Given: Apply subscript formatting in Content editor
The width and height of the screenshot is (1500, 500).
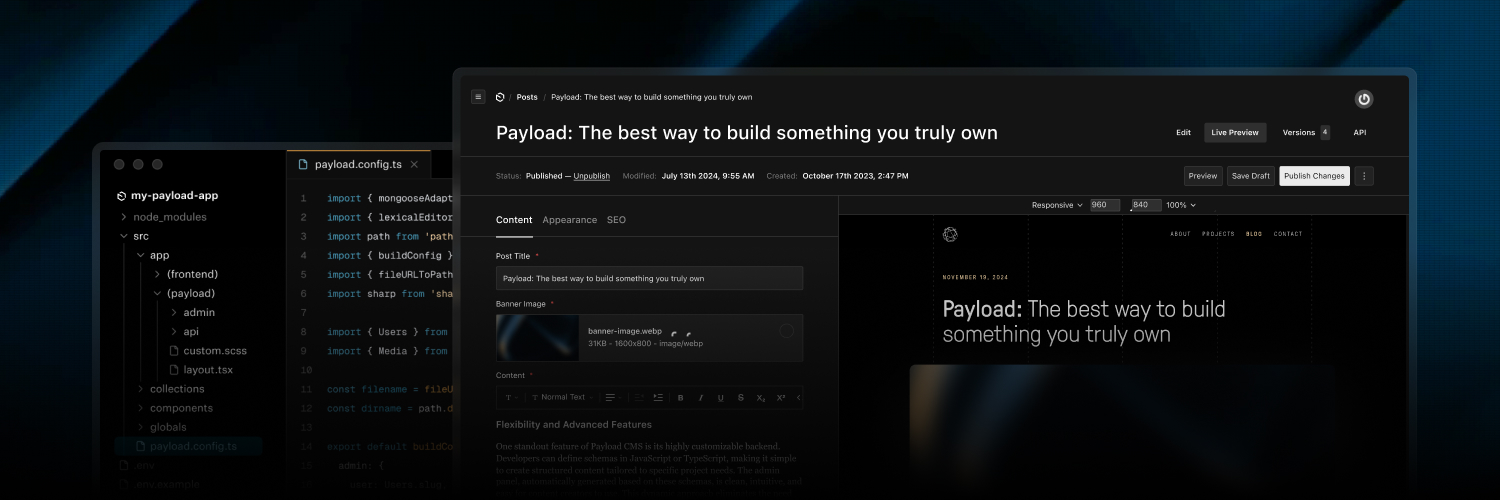Looking at the screenshot, I should click(761, 397).
